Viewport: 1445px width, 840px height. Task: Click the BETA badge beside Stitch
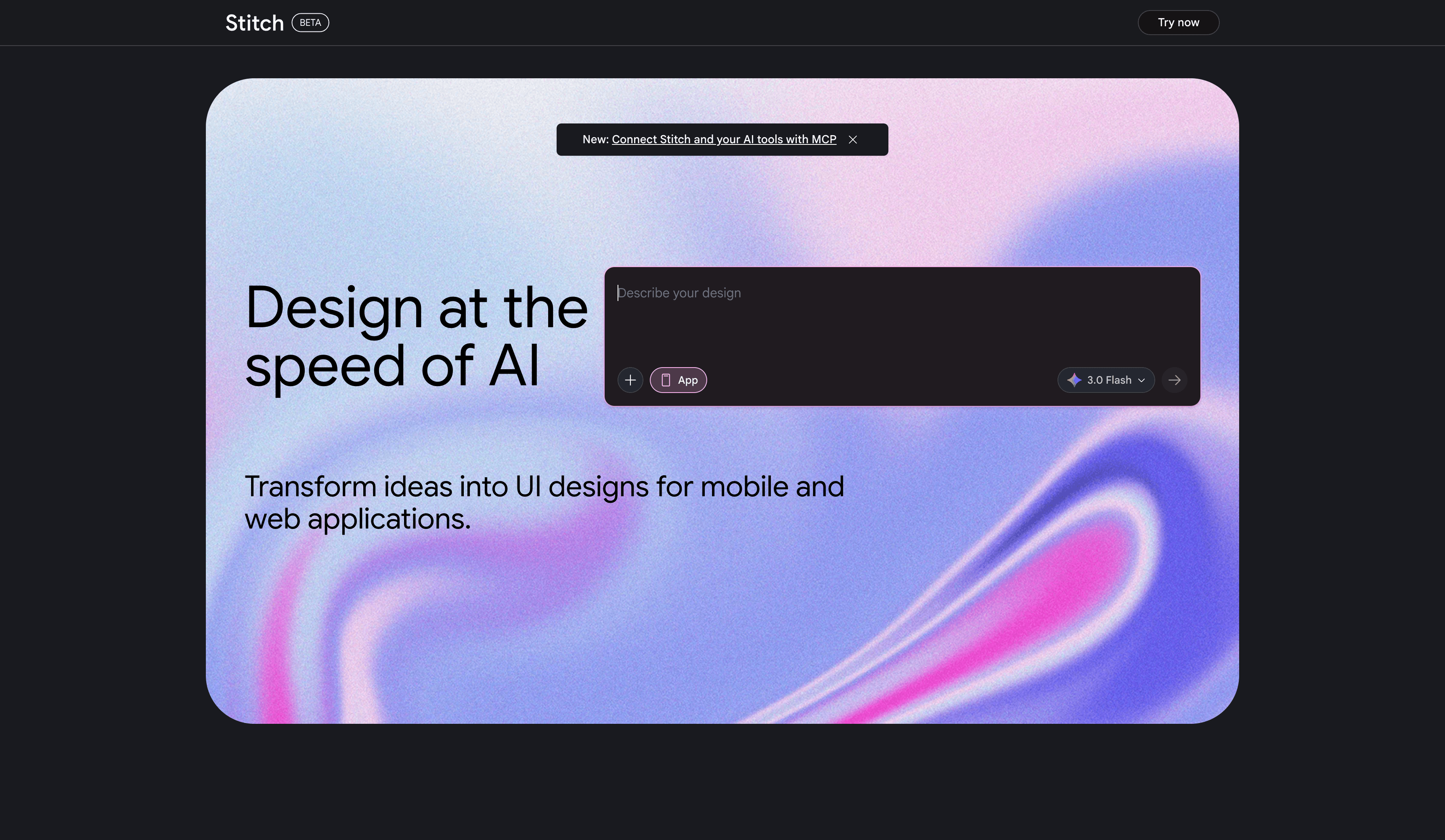[x=310, y=23]
